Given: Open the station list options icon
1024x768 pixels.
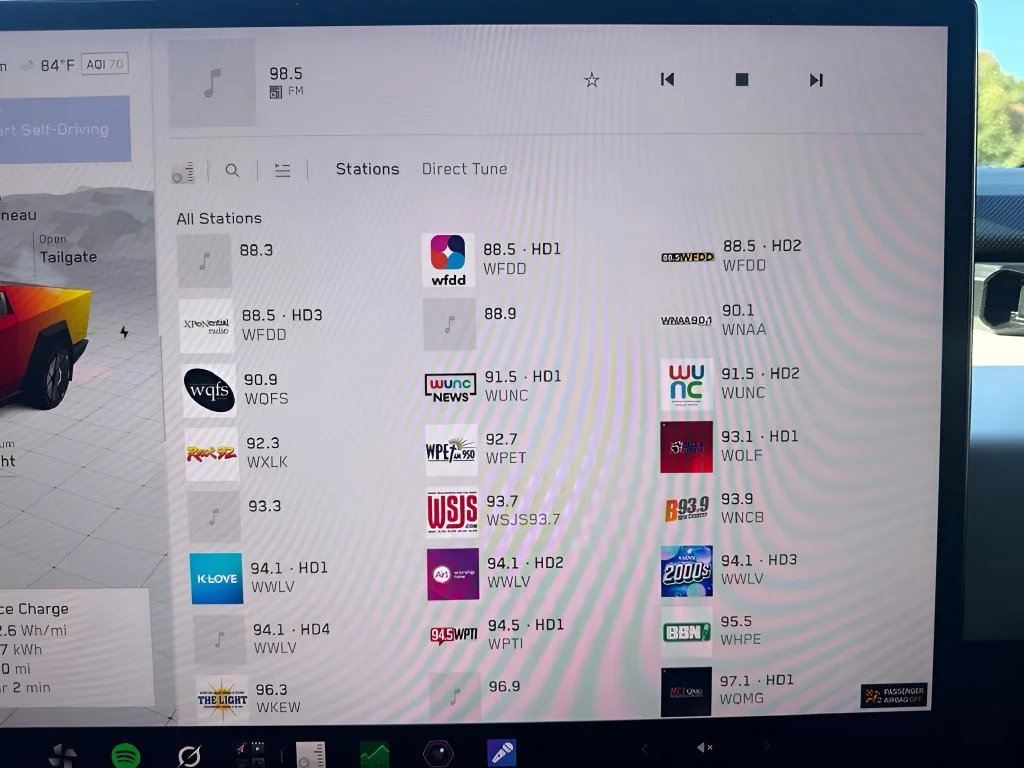Looking at the screenshot, I should (x=282, y=170).
